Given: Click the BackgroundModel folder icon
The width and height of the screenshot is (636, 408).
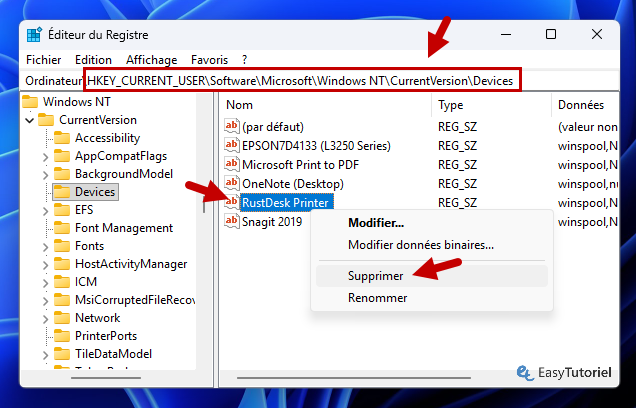Looking at the screenshot, I should point(62,174).
